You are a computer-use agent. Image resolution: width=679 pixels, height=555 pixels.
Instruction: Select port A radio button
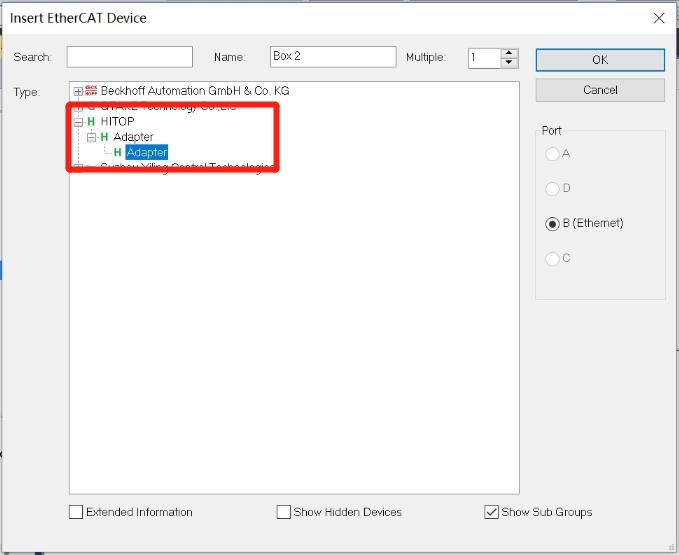pos(552,154)
